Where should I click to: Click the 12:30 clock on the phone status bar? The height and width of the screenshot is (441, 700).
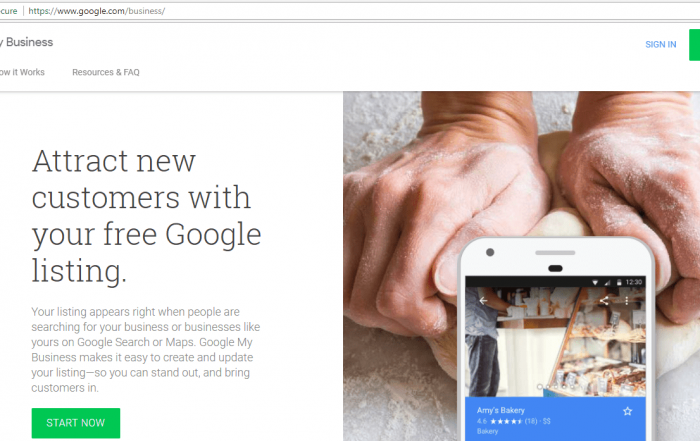tap(633, 282)
